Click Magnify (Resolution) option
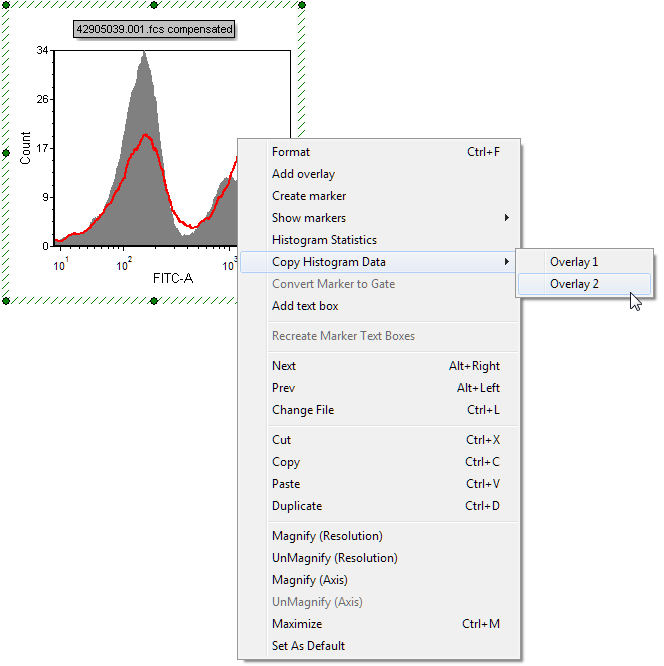 327,536
